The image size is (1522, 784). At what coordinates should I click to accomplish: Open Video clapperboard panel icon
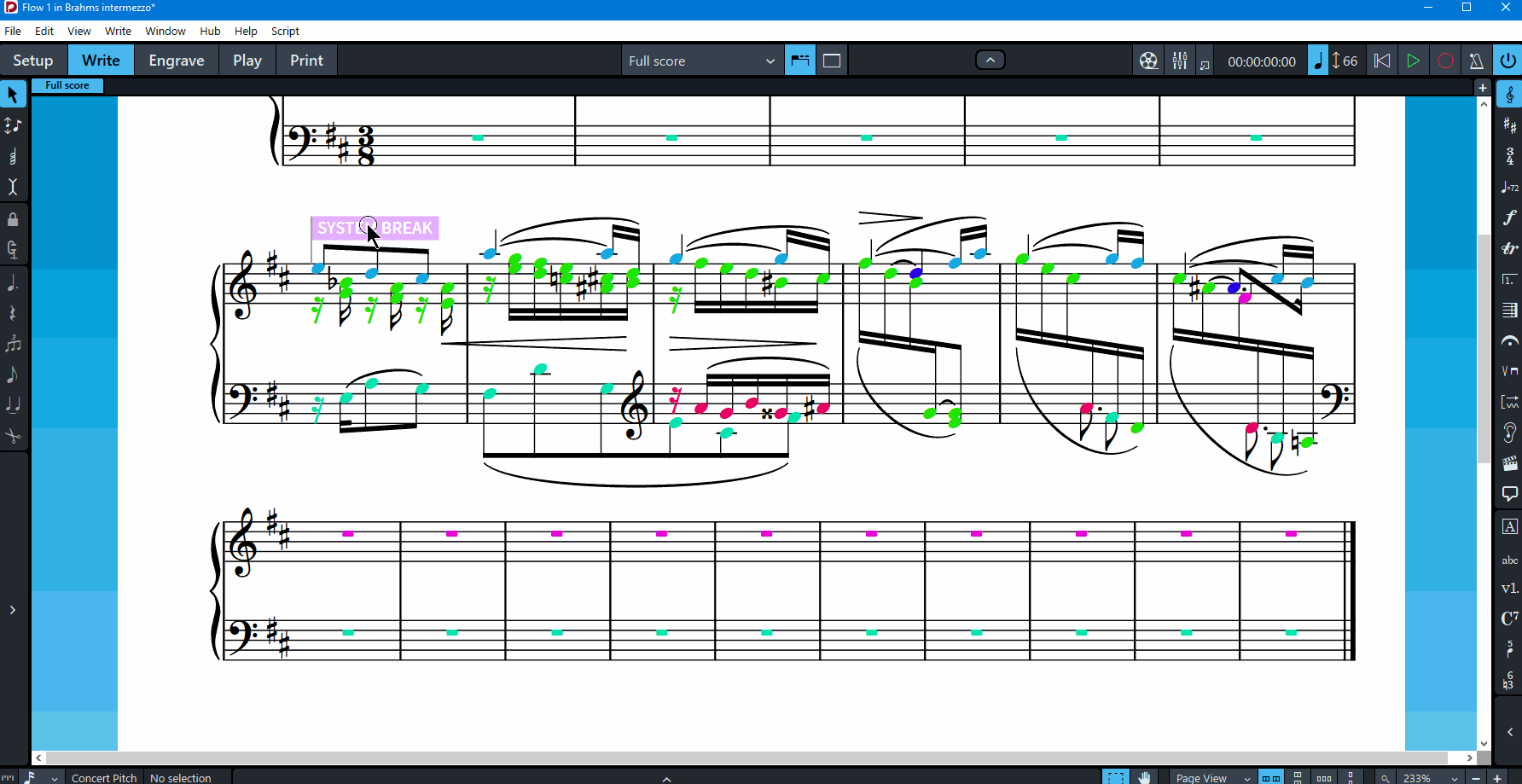[x=1509, y=463]
